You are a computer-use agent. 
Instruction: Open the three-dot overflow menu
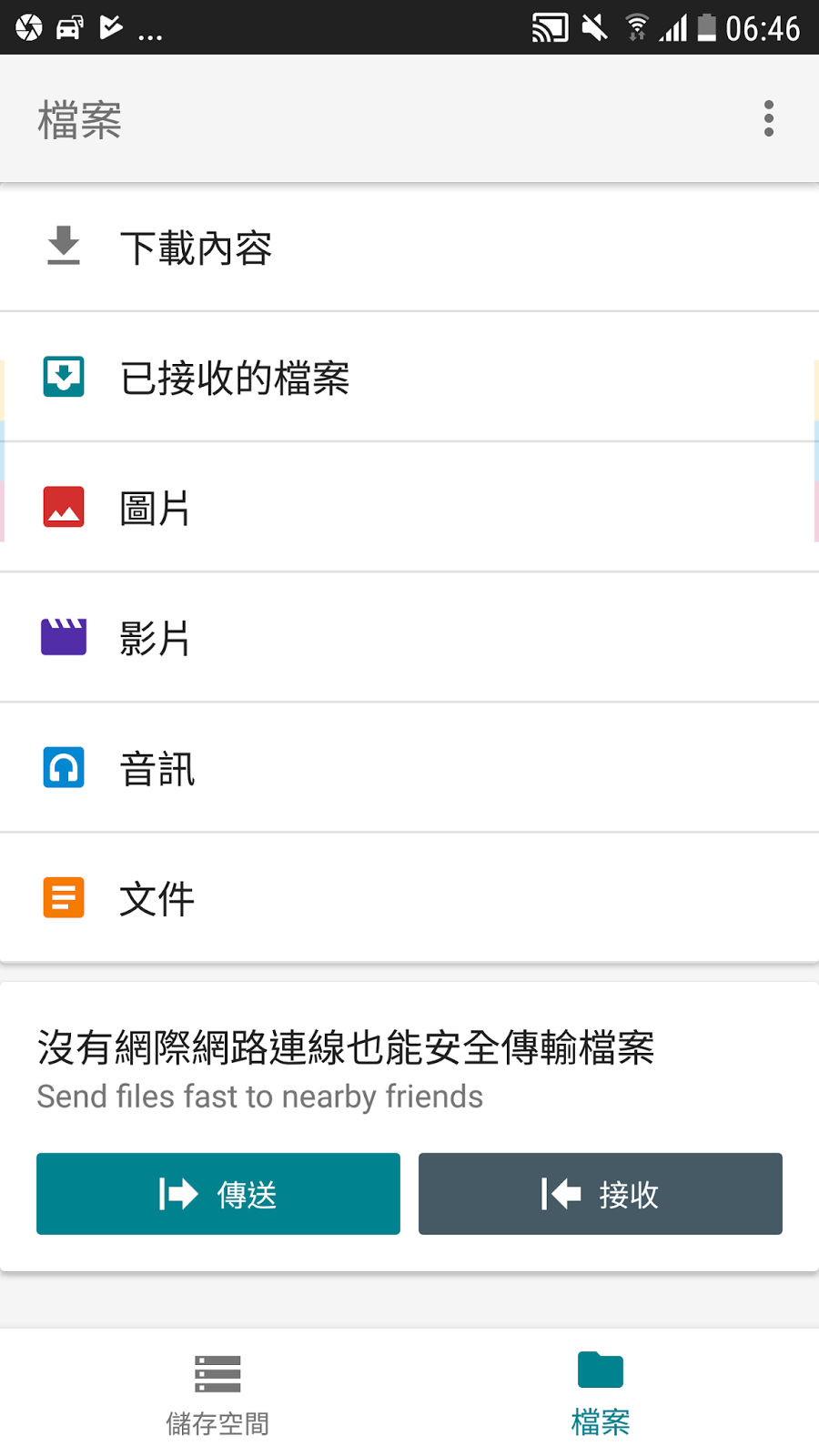click(x=769, y=118)
